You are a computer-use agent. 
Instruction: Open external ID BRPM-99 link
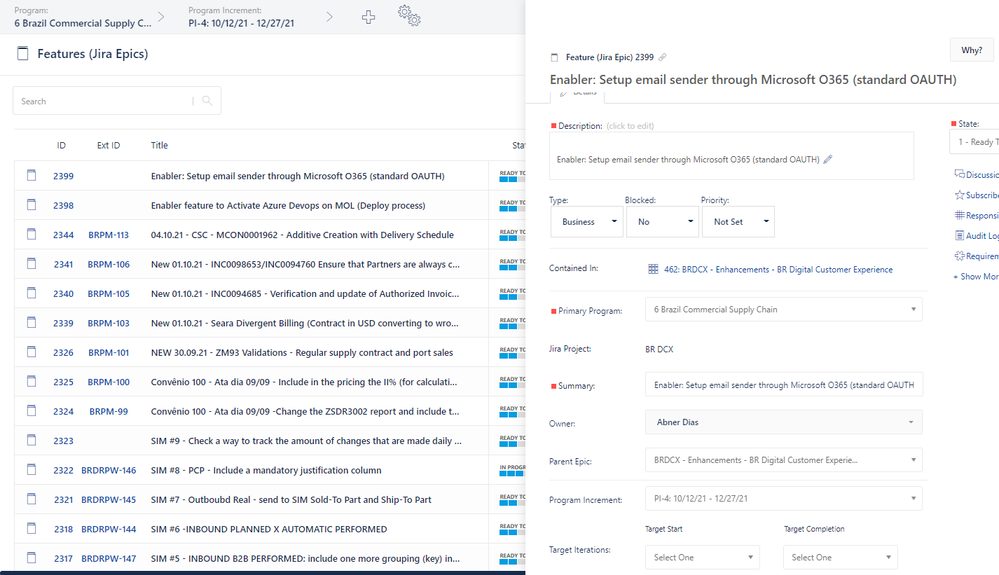coord(108,411)
